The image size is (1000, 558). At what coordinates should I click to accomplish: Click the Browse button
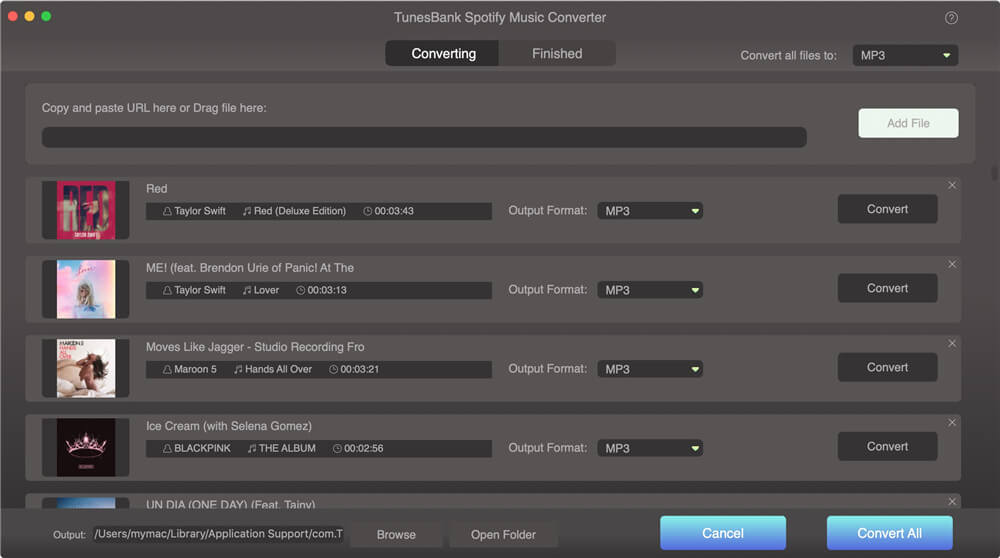tap(396, 534)
